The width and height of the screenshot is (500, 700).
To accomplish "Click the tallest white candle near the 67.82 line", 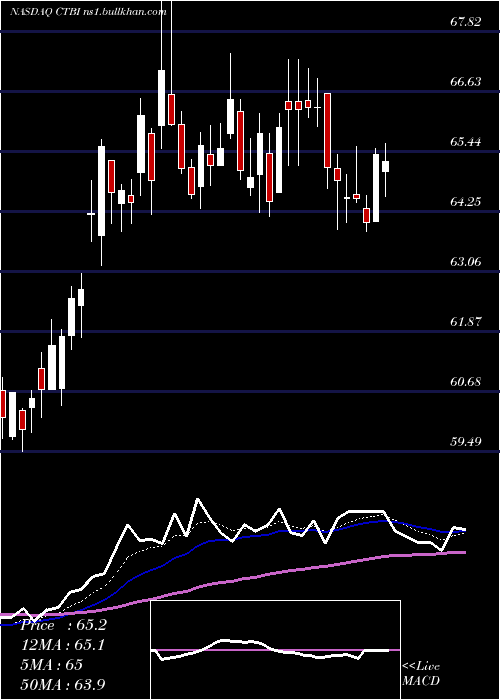I will click(161, 97).
